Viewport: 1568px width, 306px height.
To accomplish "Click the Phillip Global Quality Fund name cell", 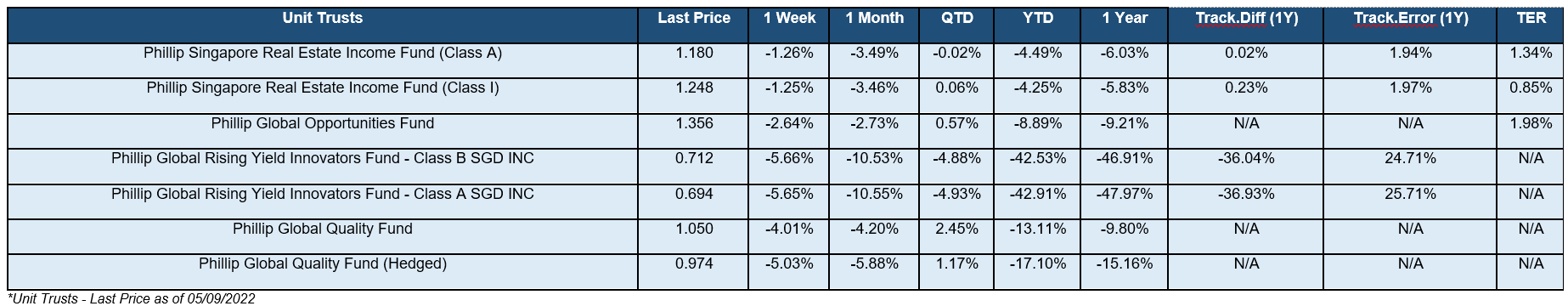I will pyautogui.click(x=323, y=229).
